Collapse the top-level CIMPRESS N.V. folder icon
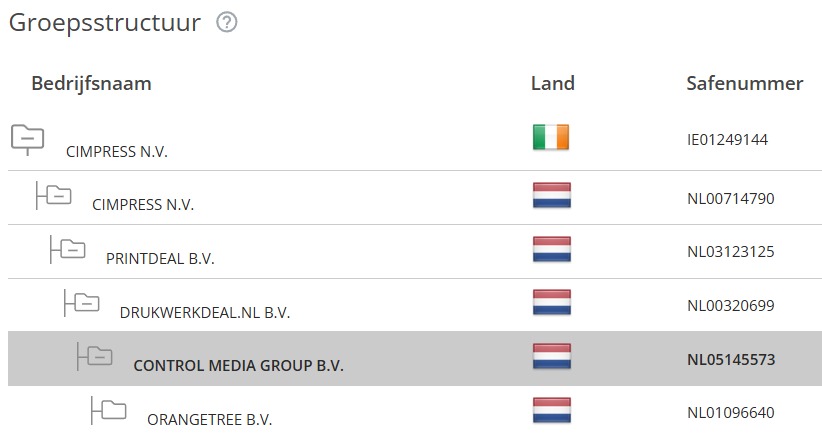The height and width of the screenshot is (439, 822). tap(27, 140)
